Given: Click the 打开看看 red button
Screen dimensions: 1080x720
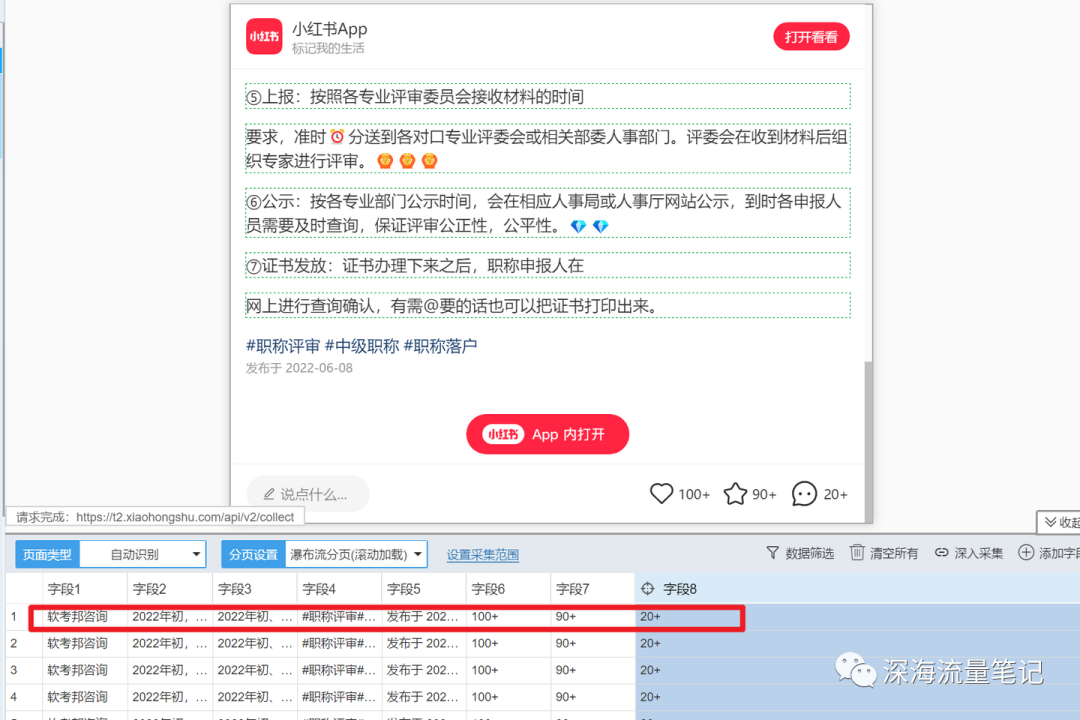Looking at the screenshot, I should 811,37.
